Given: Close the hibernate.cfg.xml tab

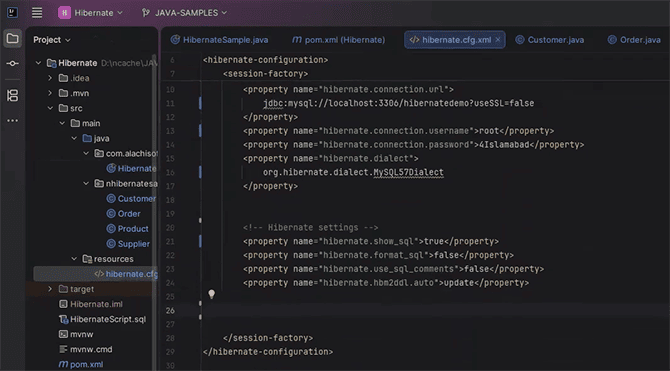Looking at the screenshot, I should click(498, 40).
